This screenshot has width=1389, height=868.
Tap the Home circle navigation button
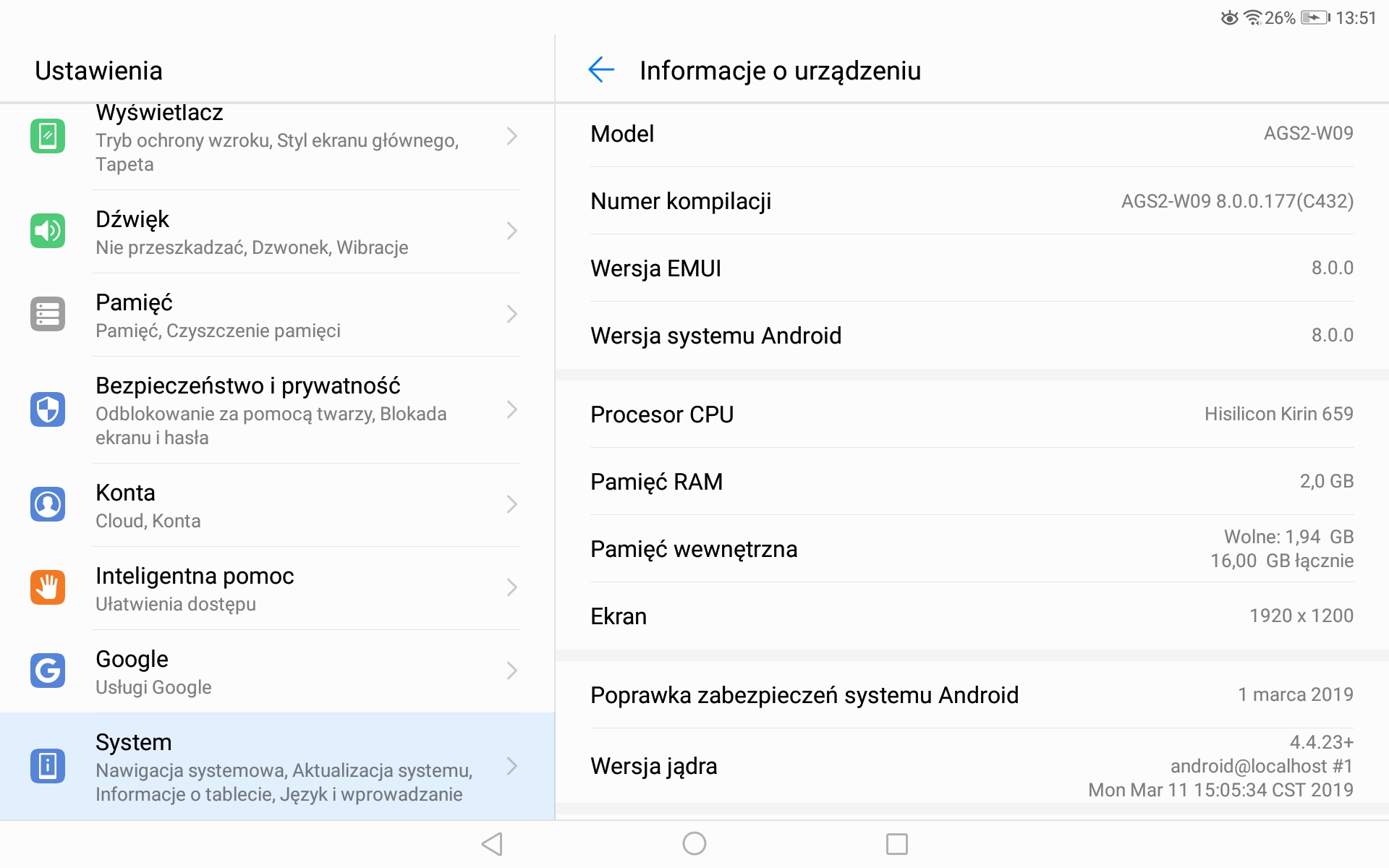pyautogui.click(x=694, y=843)
